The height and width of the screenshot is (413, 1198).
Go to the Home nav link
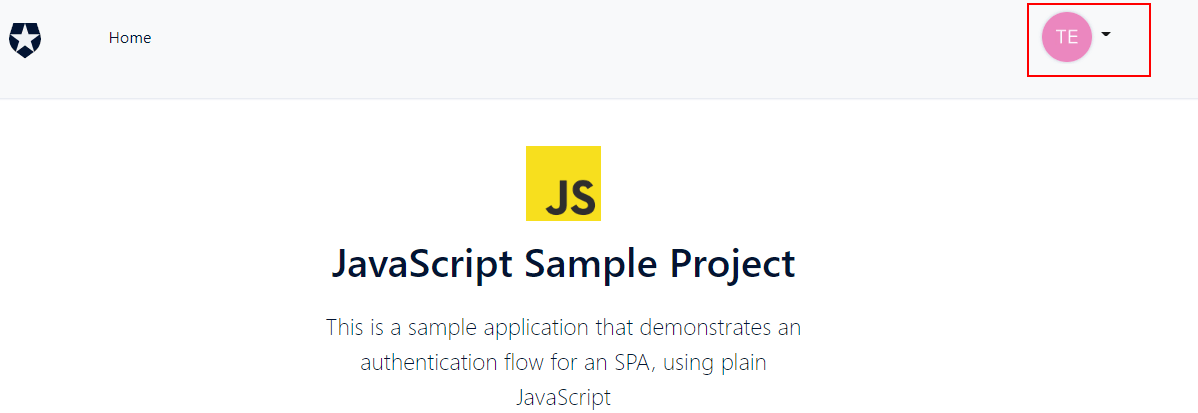(130, 37)
